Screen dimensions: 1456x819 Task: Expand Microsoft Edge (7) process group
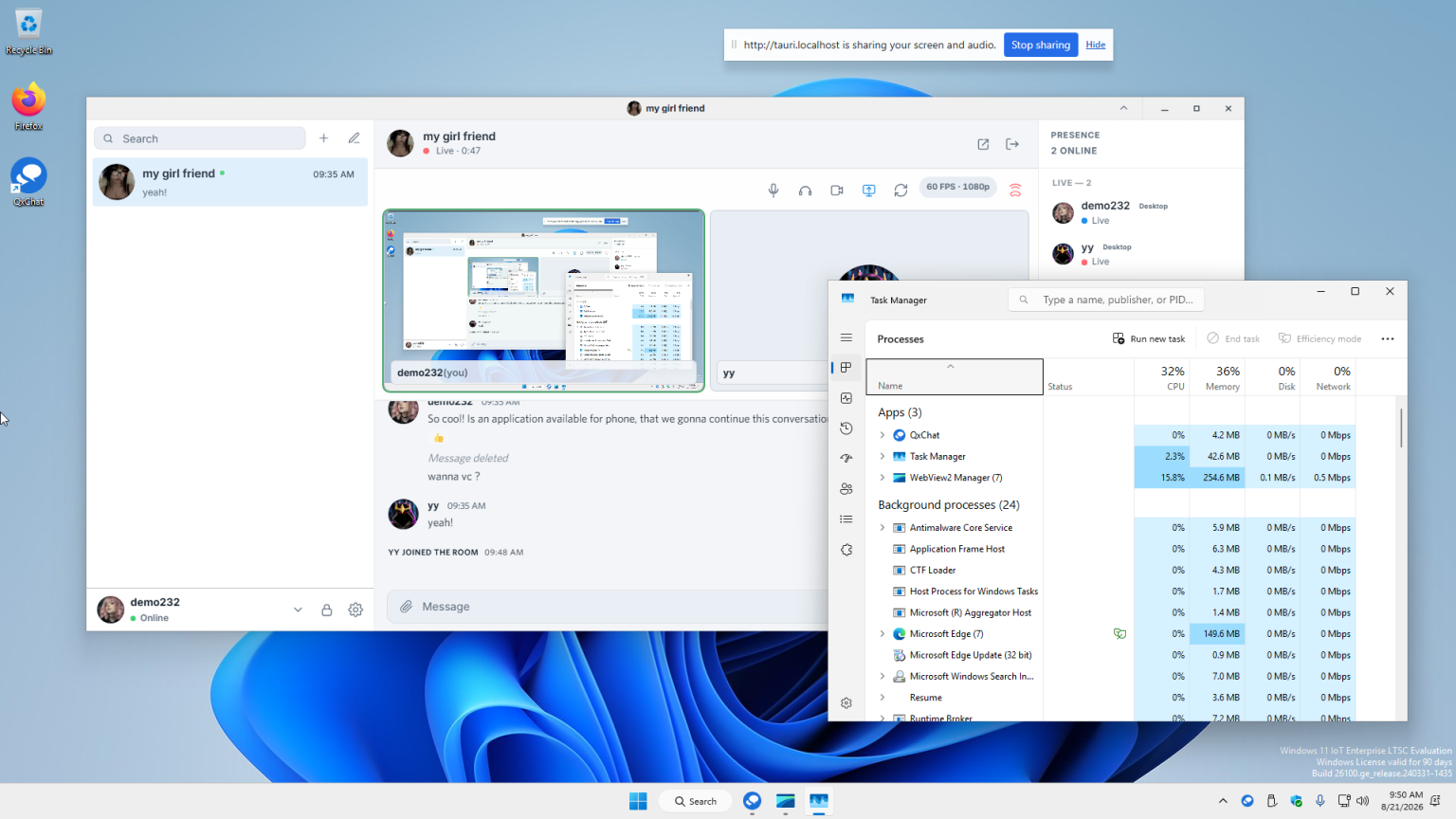(x=883, y=634)
